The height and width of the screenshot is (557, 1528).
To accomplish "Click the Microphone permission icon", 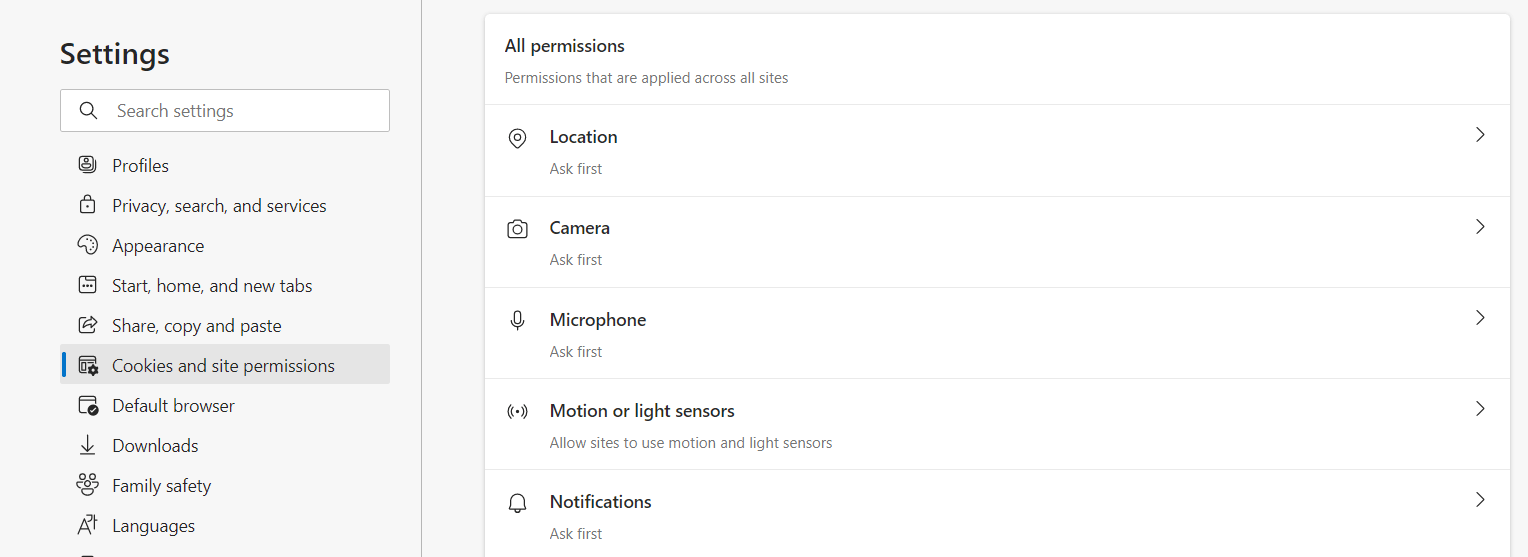I will pos(517,321).
